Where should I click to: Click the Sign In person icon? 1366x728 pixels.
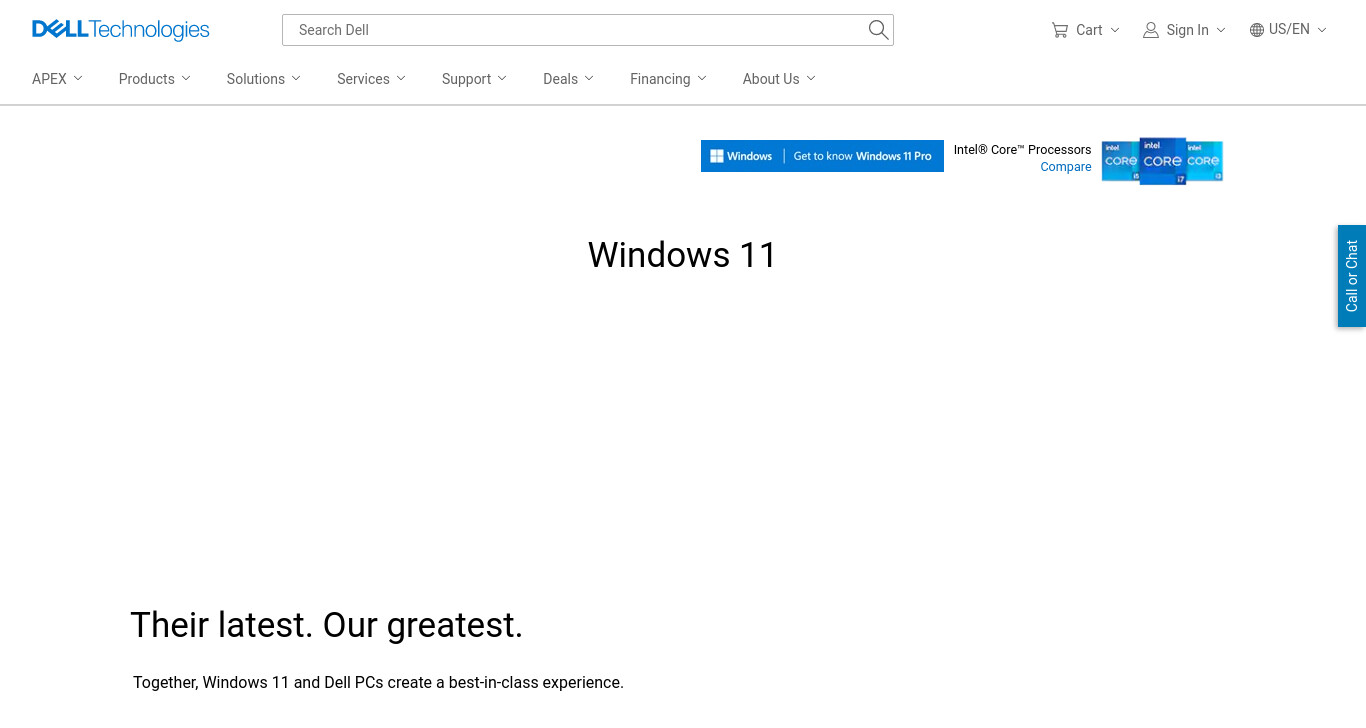coord(1151,30)
